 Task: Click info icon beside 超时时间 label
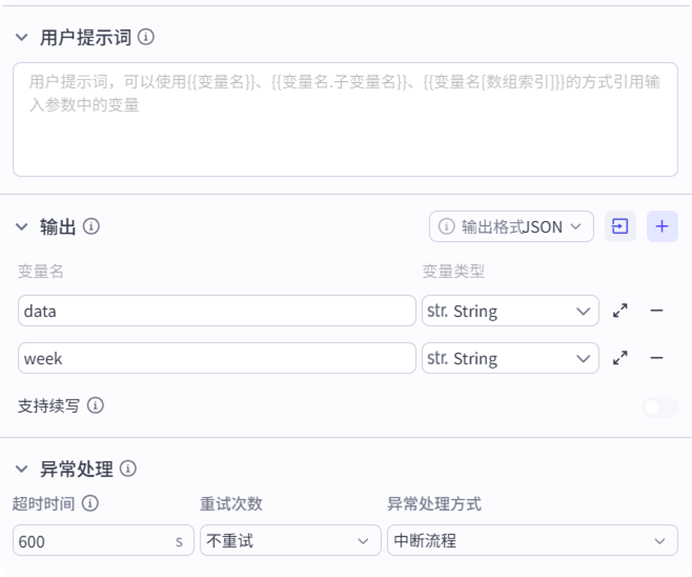coord(89,503)
